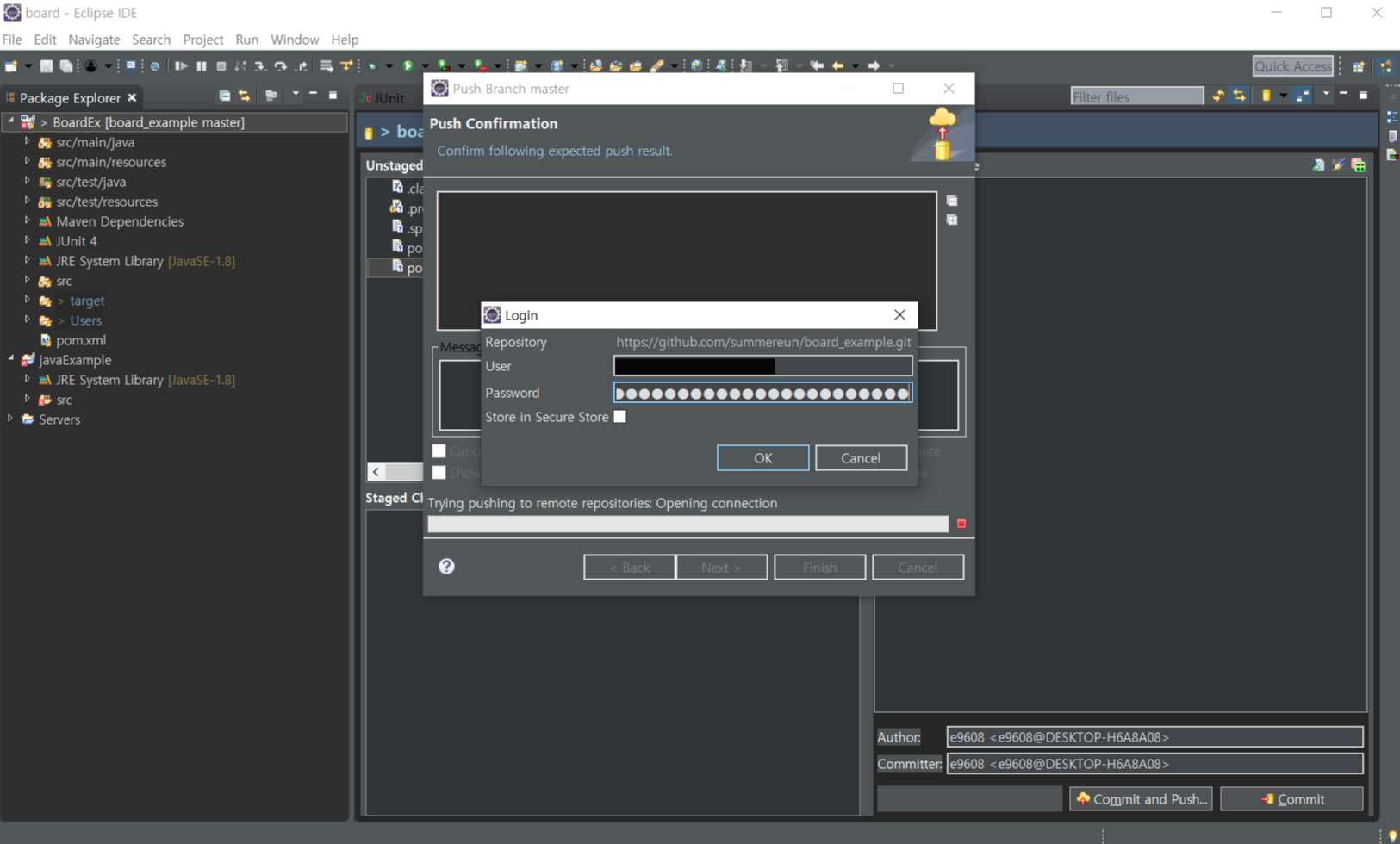This screenshot has height=844, width=1400.
Task: Click the User input field
Action: [762, 366]
